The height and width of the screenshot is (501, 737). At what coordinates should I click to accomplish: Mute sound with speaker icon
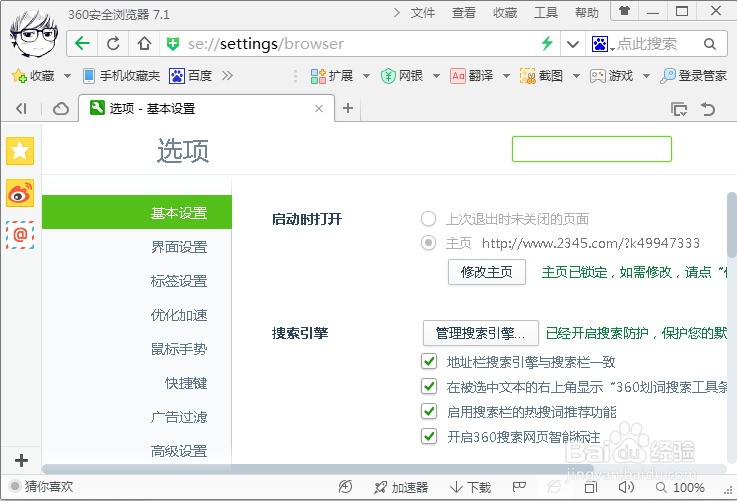(x=626, y=487)
